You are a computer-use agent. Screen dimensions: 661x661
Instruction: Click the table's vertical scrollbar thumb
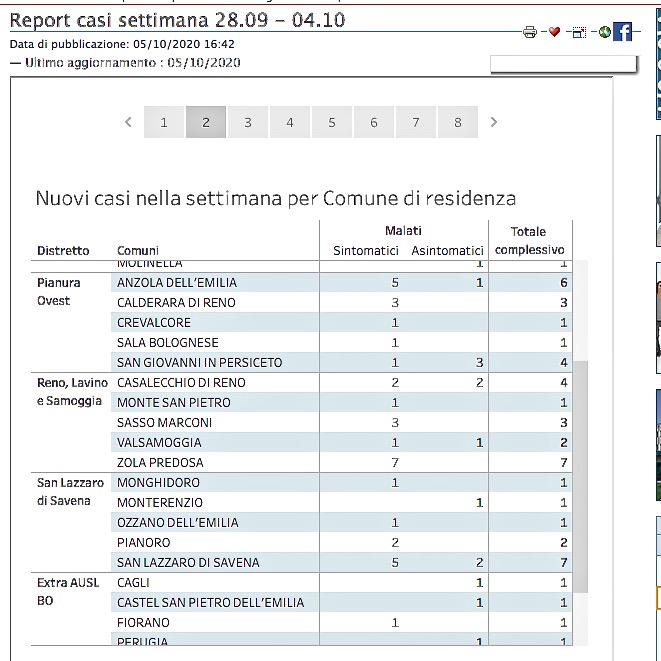[580, 476]
